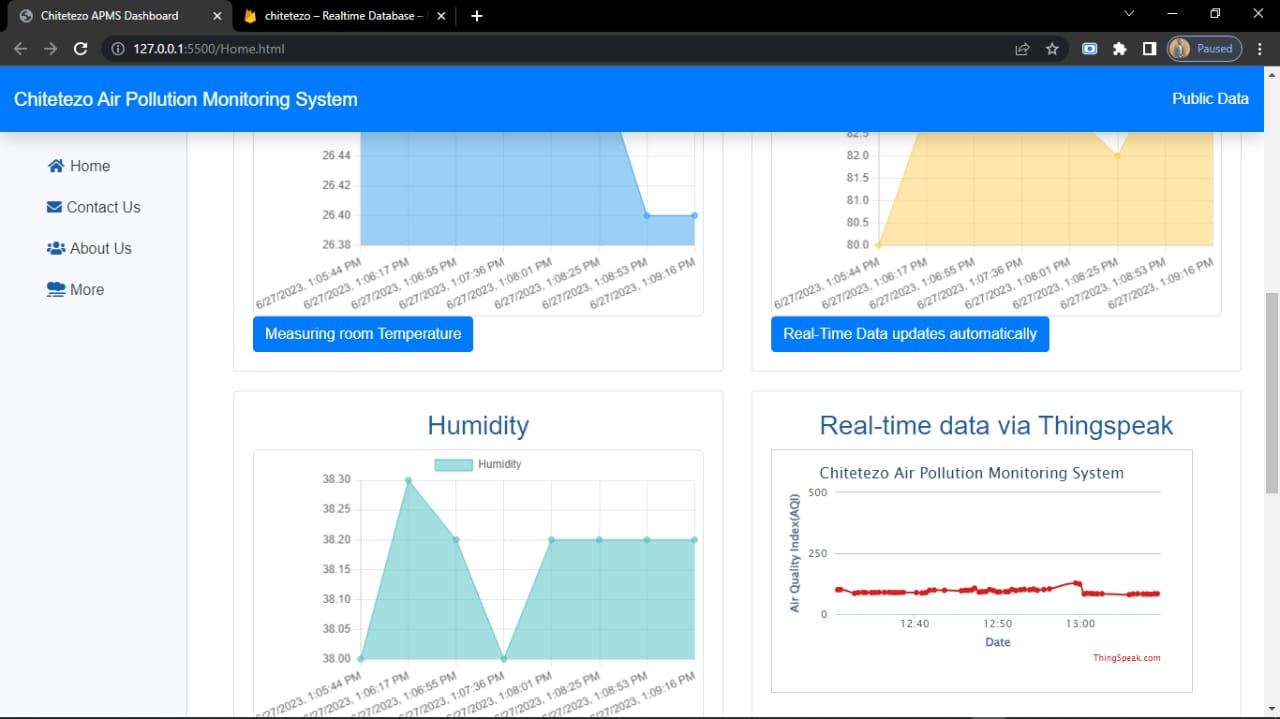Viewport: 1280px width, 719px height.
Task: Open the About Us sidebar link
Action: tap(89, 248)
